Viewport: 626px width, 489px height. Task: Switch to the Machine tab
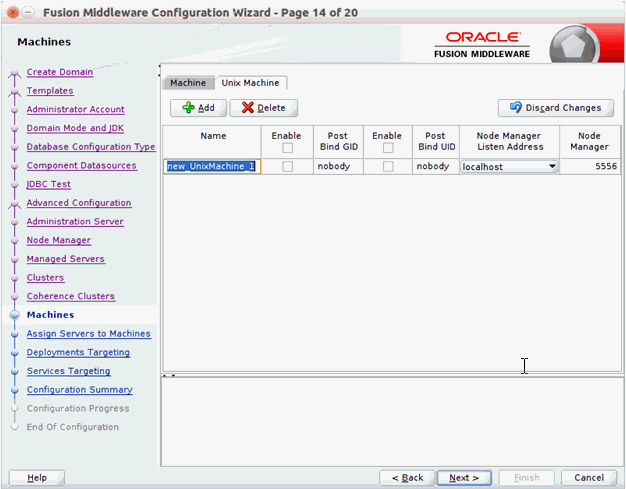pyautogui.click(x=188, y=83)
